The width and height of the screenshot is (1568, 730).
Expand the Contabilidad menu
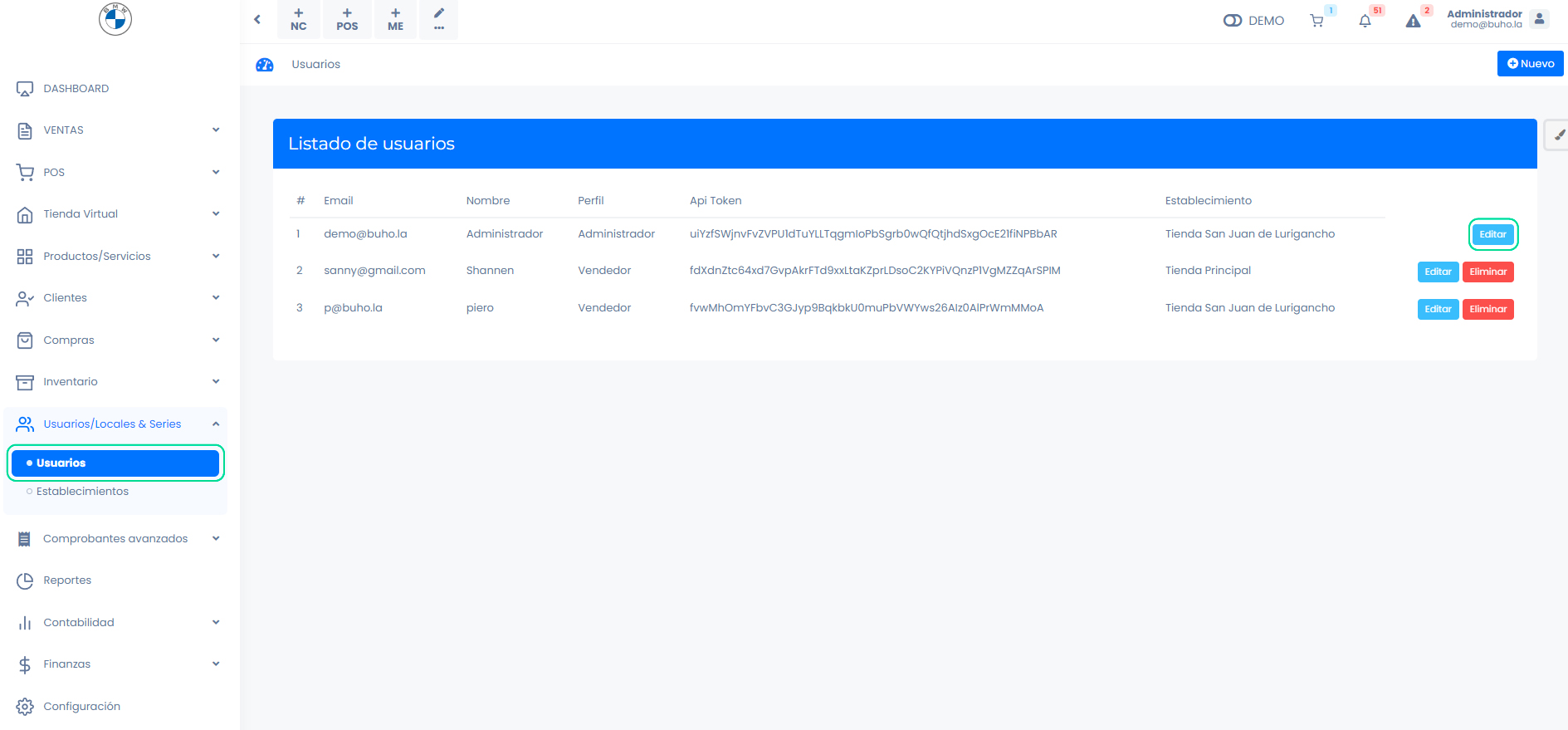(116, 622)
